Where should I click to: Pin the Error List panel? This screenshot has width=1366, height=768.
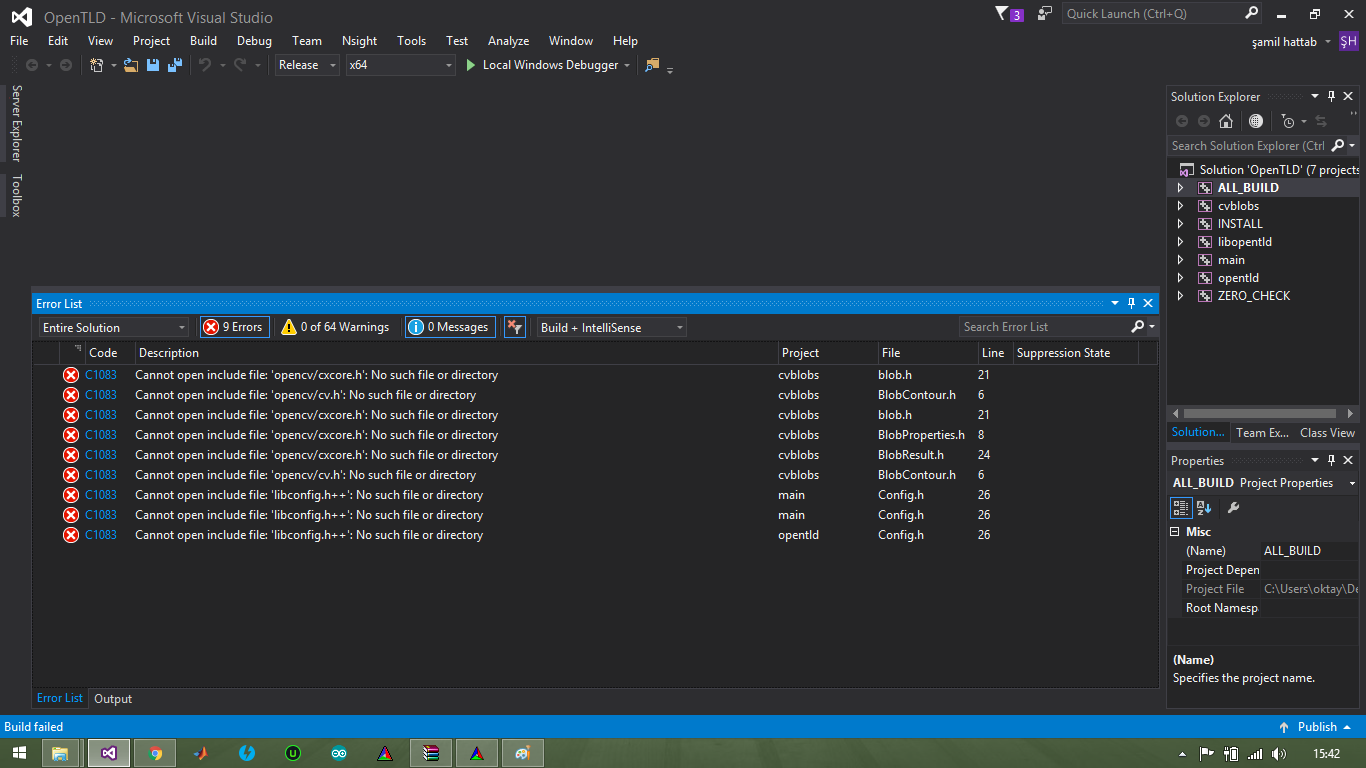(1132, 303)
